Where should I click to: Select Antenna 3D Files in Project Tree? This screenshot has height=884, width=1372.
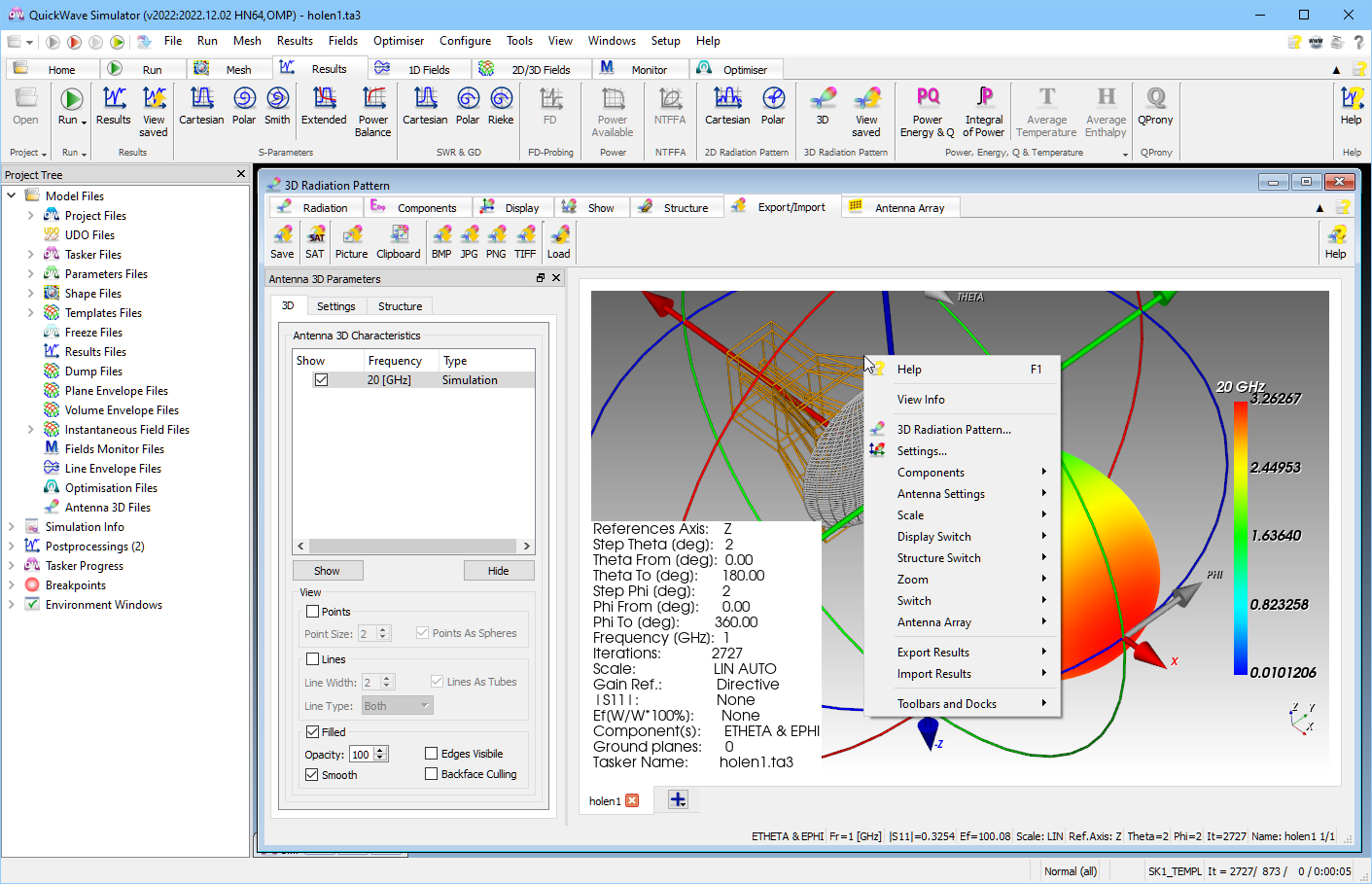pos(108,508)
